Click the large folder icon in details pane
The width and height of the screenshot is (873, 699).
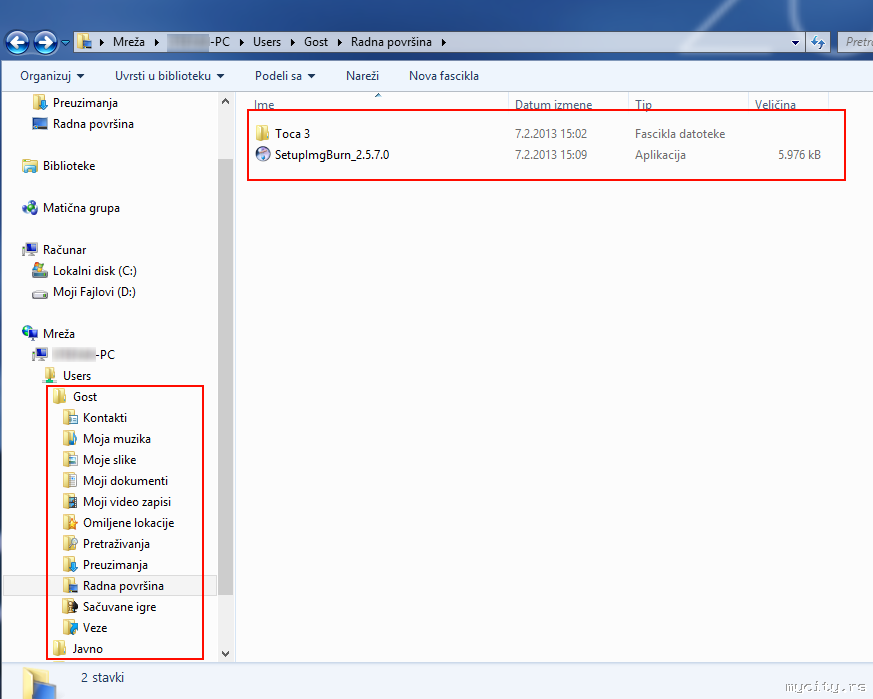(x=40, y=682)
